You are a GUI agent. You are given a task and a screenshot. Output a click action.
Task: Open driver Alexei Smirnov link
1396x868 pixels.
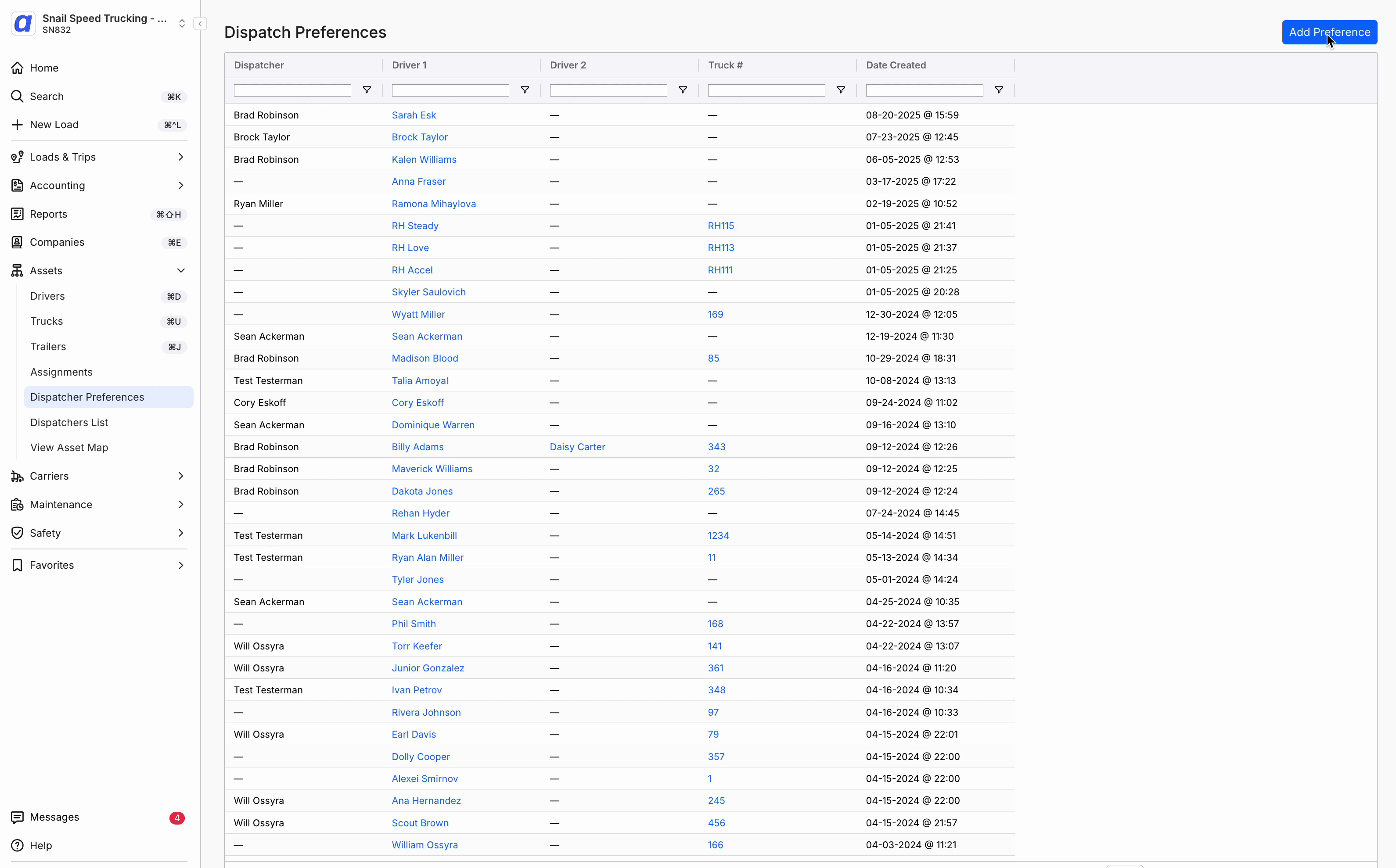(x=425, y=779)
